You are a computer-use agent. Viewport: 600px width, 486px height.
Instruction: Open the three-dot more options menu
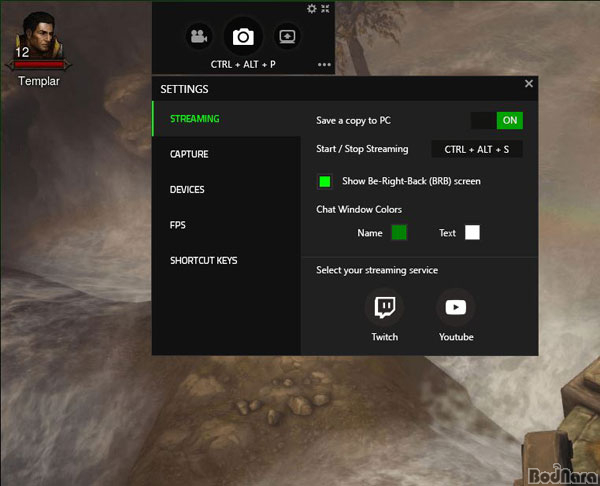pyautogui.click(x=324, y=65)
